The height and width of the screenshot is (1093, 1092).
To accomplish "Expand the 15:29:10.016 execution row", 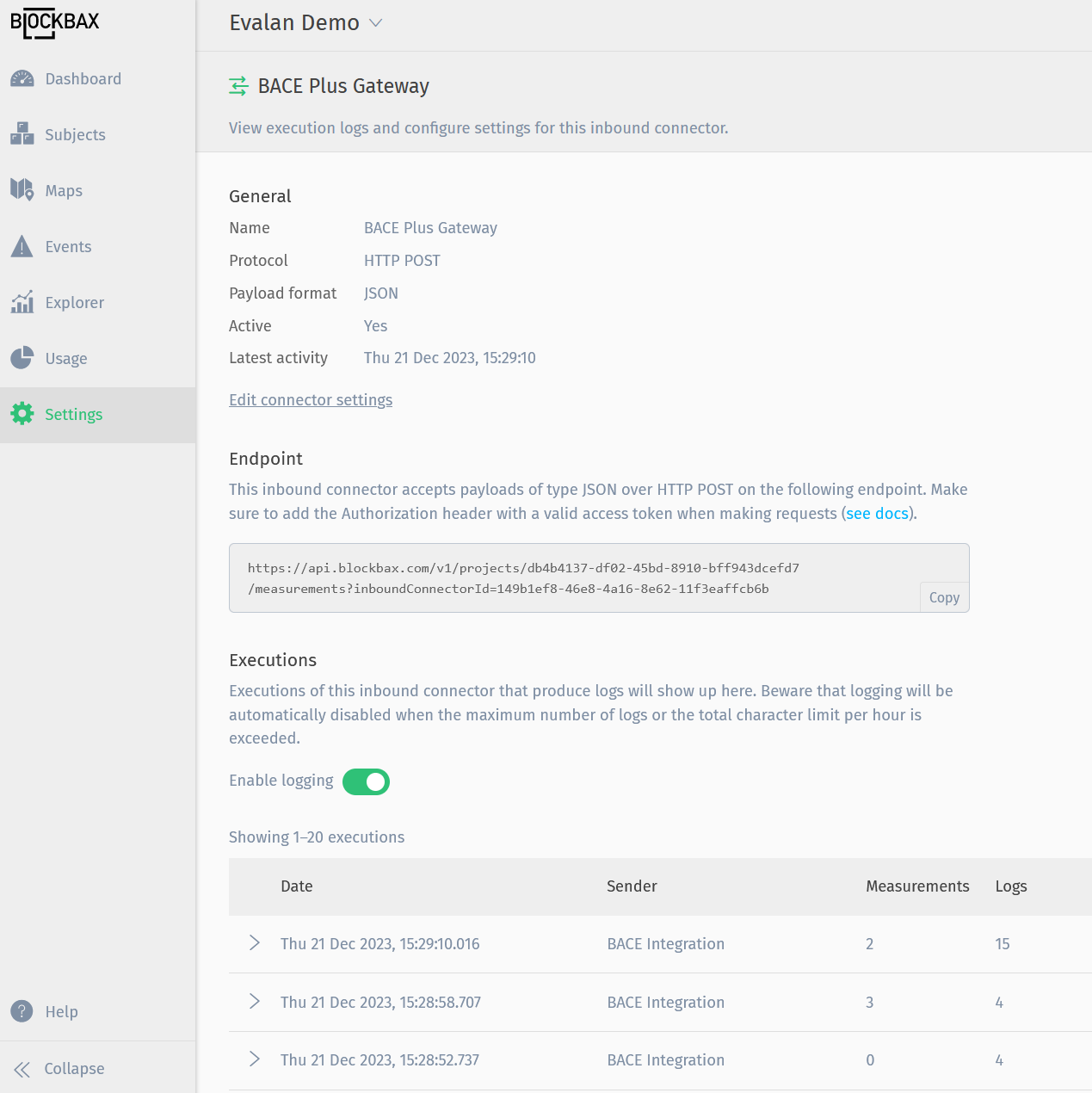I will tap(255, 943).
